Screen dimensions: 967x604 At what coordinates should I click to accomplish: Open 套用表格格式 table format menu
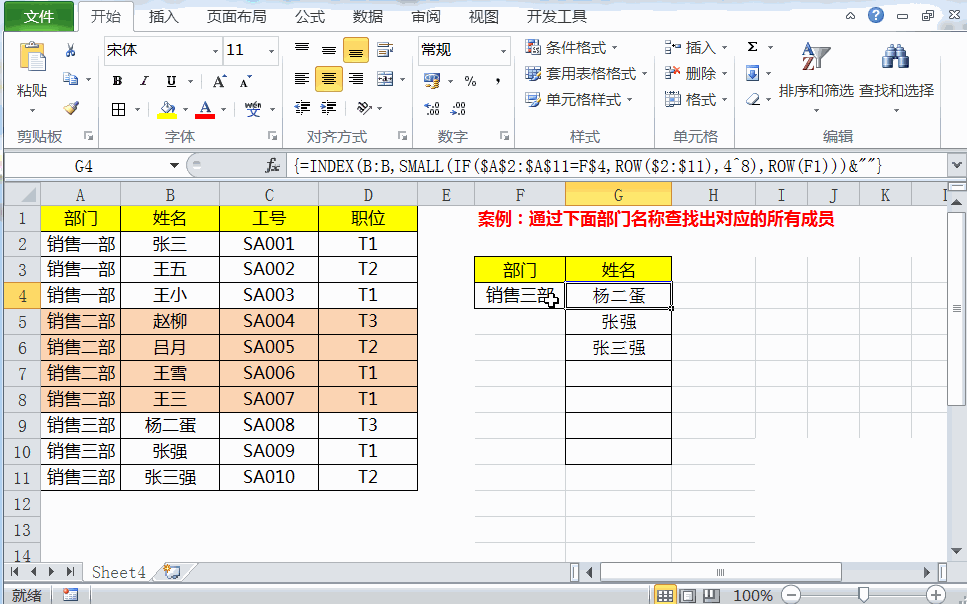click(586, 73)
